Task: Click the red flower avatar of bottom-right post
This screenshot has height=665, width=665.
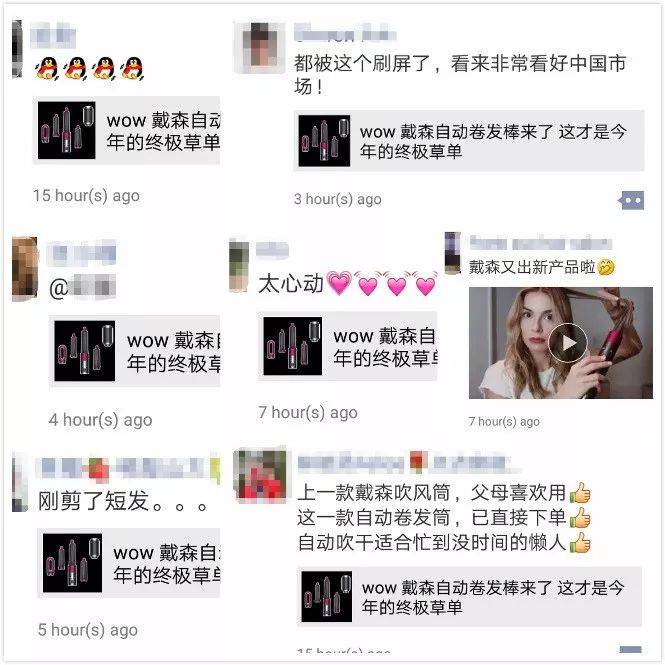Action: pyautogui.click(x=260, y=475)
